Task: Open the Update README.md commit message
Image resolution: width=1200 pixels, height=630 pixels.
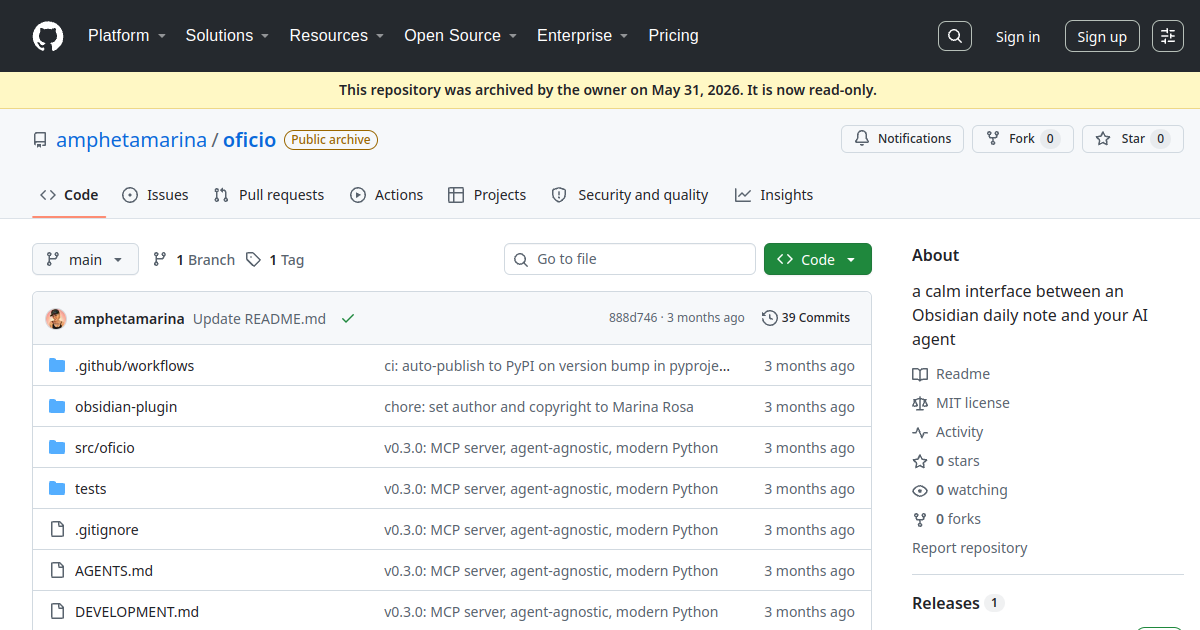Action: click(259, 319)
